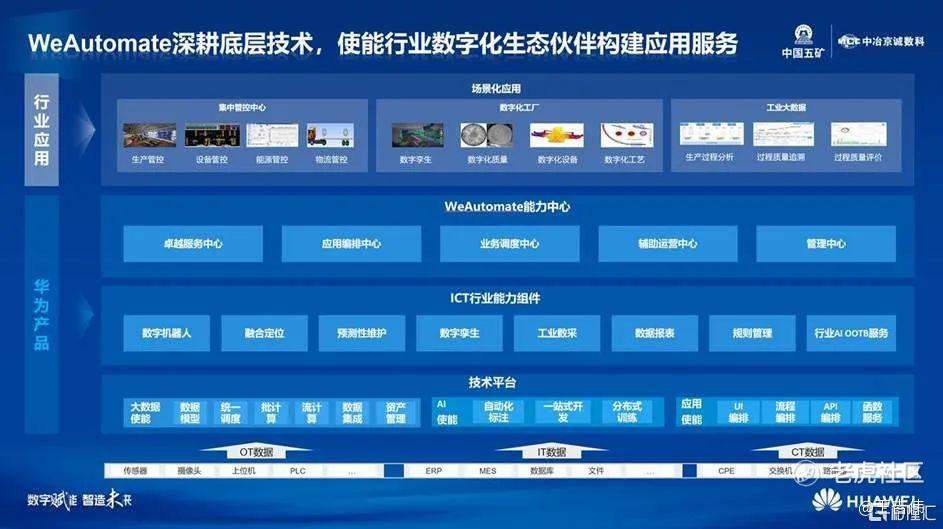This screenshot has height=529, width=943.
Task: Select the 统一调度 platform block
Action: [230, 413]
